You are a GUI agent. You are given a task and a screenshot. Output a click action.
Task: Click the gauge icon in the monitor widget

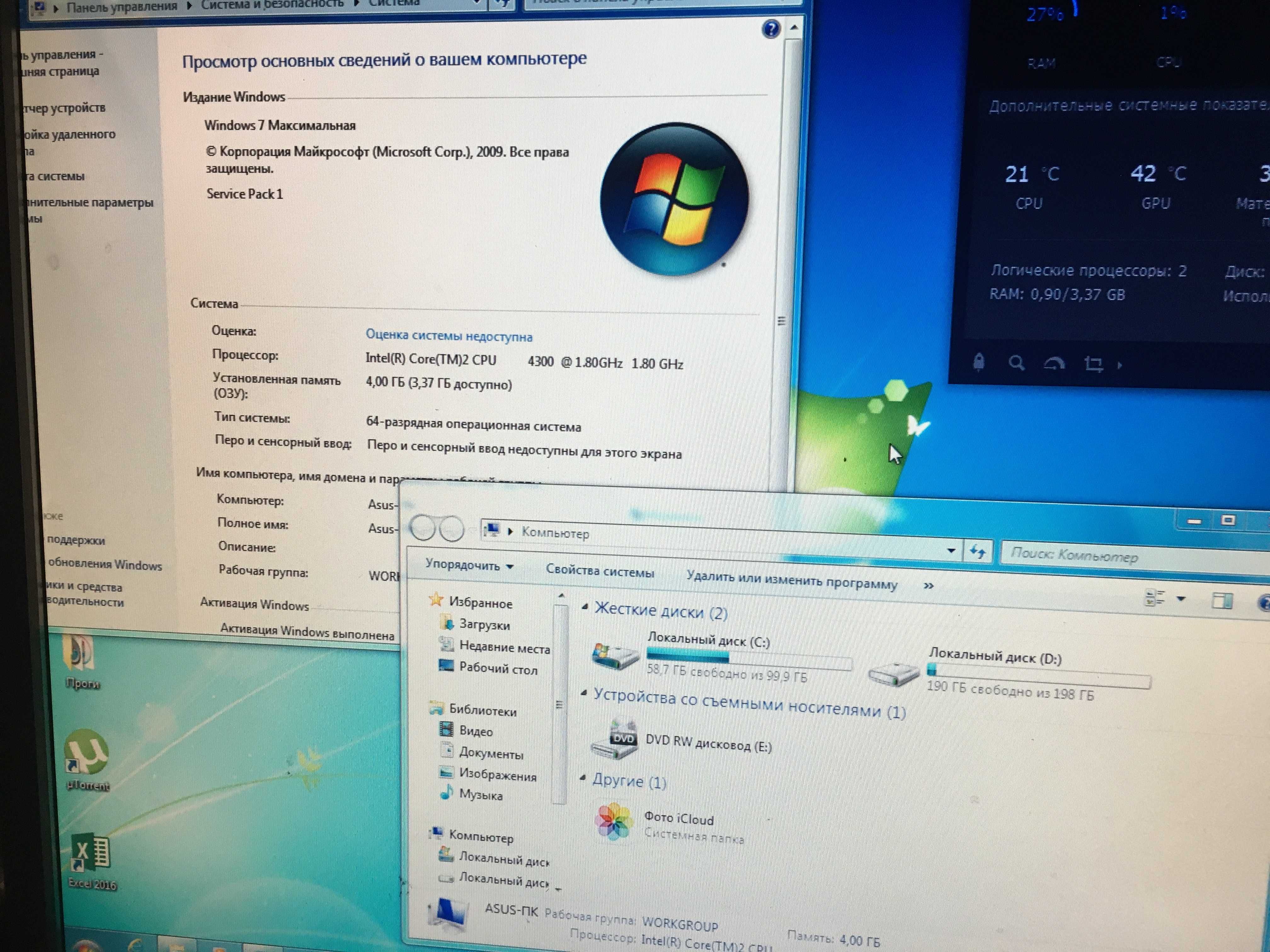coord(1054,363)
